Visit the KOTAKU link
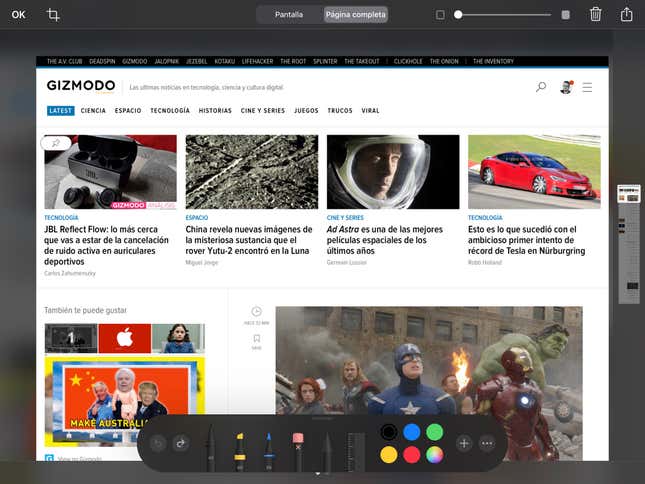Image resolution: width=645 pixels, height=484 pixels. click(x=225, y=61)
